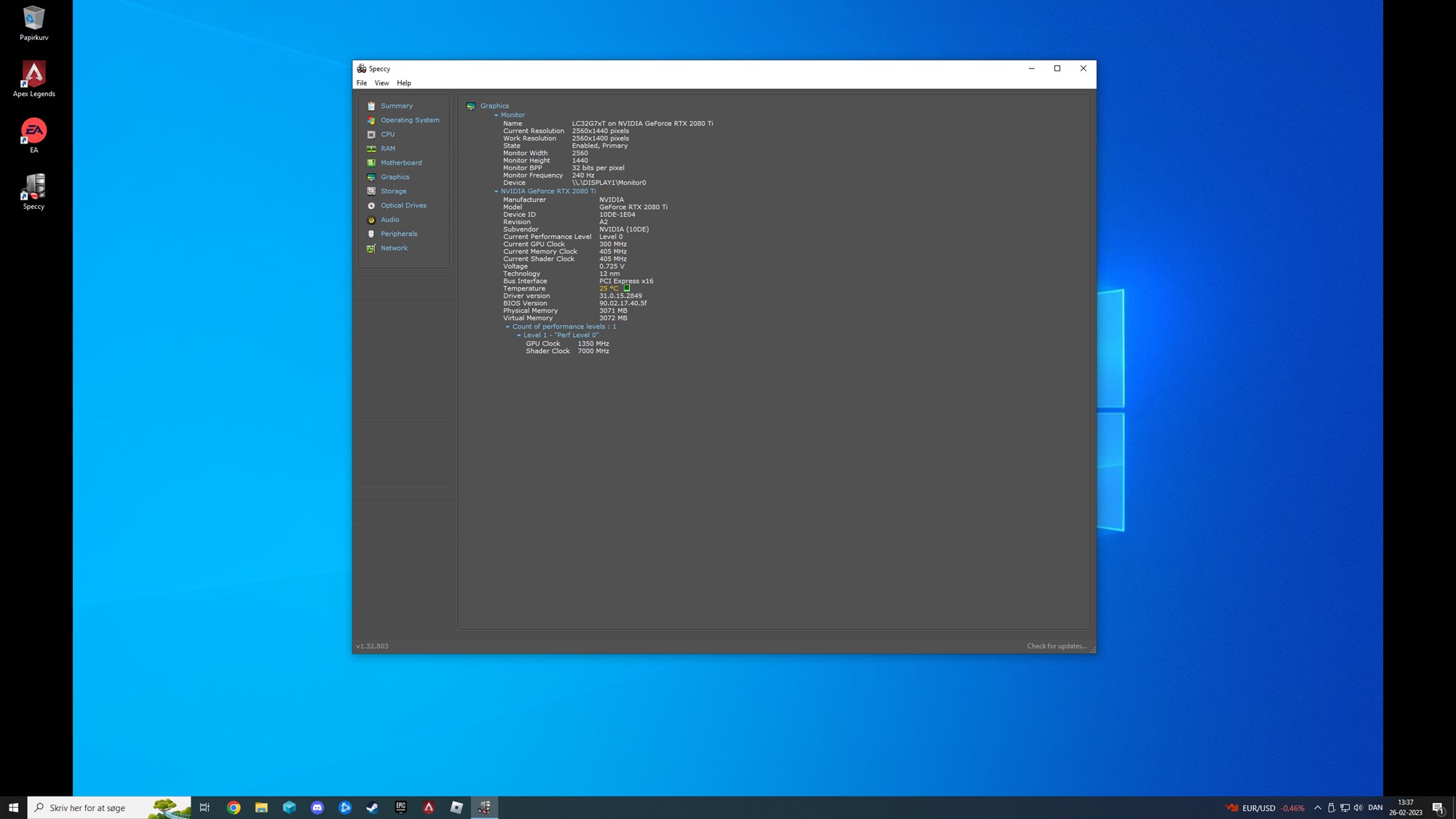Open the Windows Start menu

13,807
